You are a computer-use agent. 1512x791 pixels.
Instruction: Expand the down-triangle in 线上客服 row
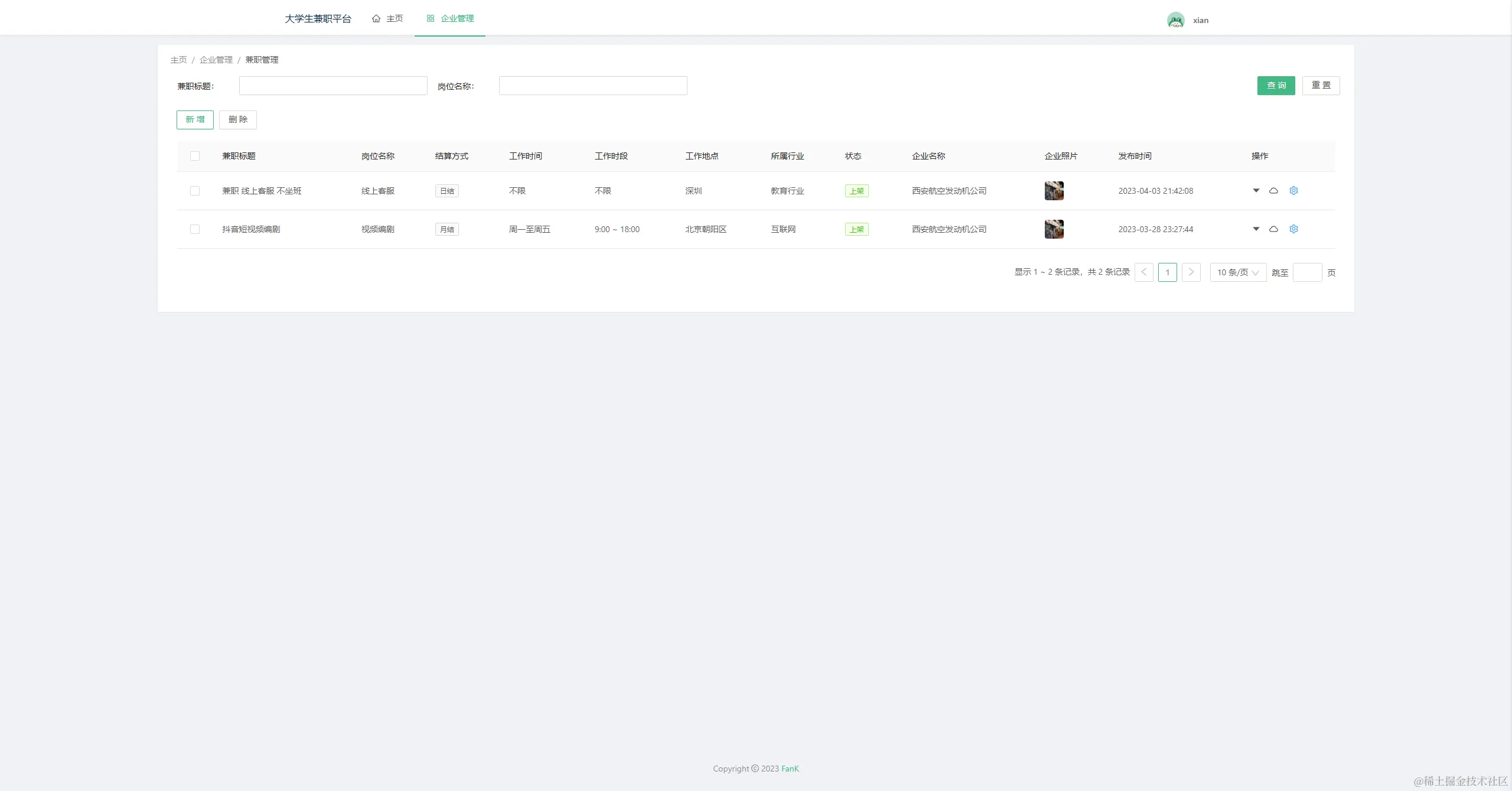(1256, 191)
